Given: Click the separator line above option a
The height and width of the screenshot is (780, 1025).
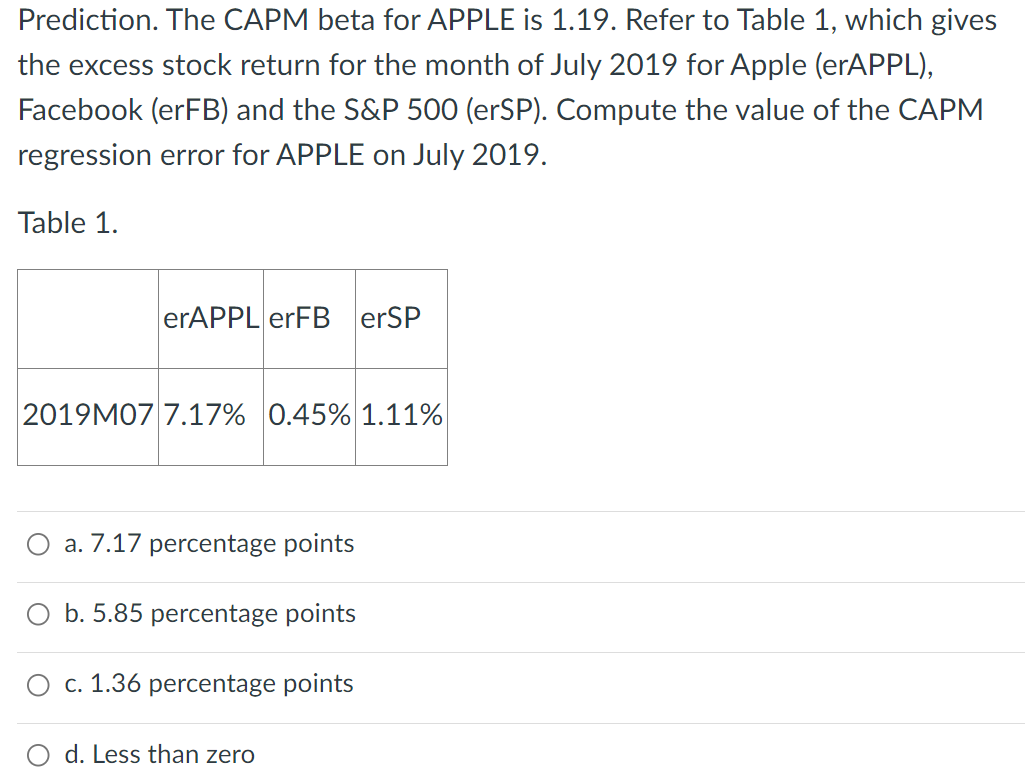Looking at the screenshot, I should tap(512, 509).
